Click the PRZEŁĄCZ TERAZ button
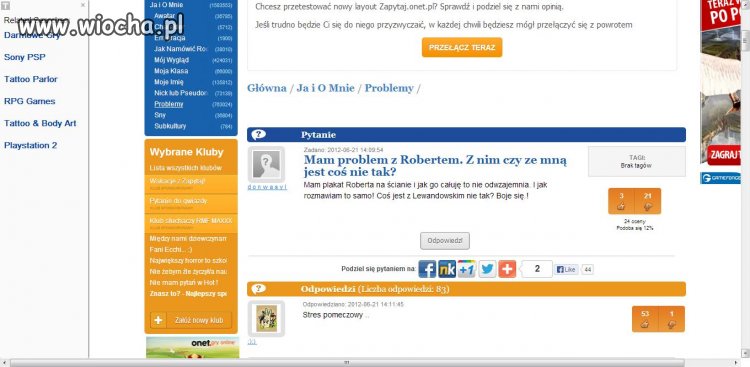Viewport: 750px width, 367px height. pos(462,47)
